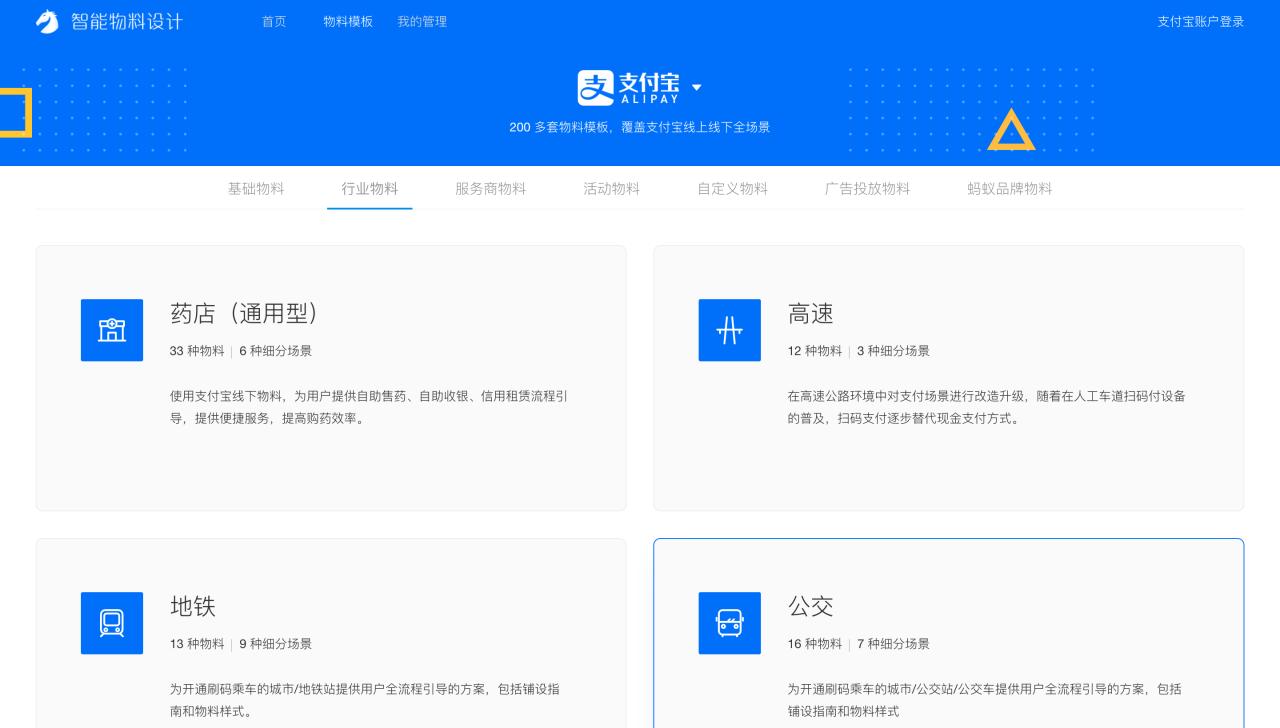The image size is (1280, 728).
Task: Open the 公交 bus category icon
Action: (730, 623)
